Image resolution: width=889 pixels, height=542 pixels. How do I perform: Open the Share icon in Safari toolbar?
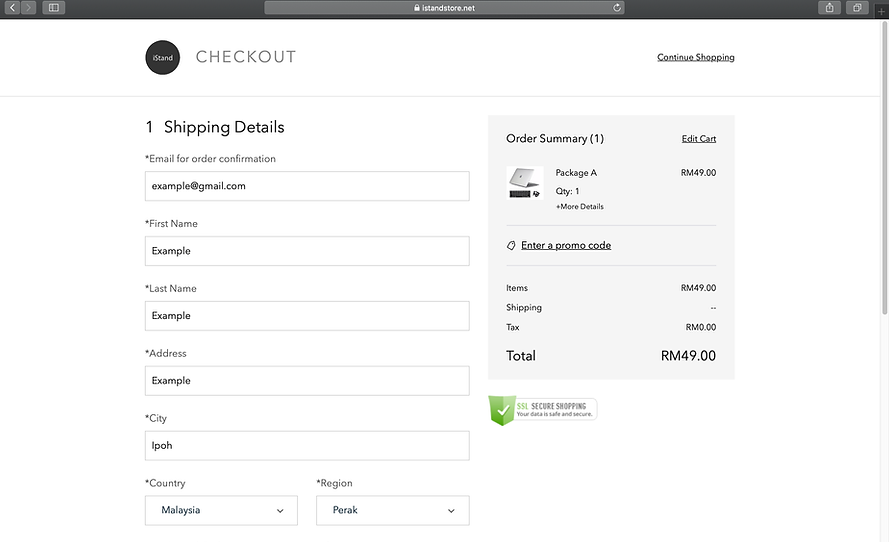829,8
